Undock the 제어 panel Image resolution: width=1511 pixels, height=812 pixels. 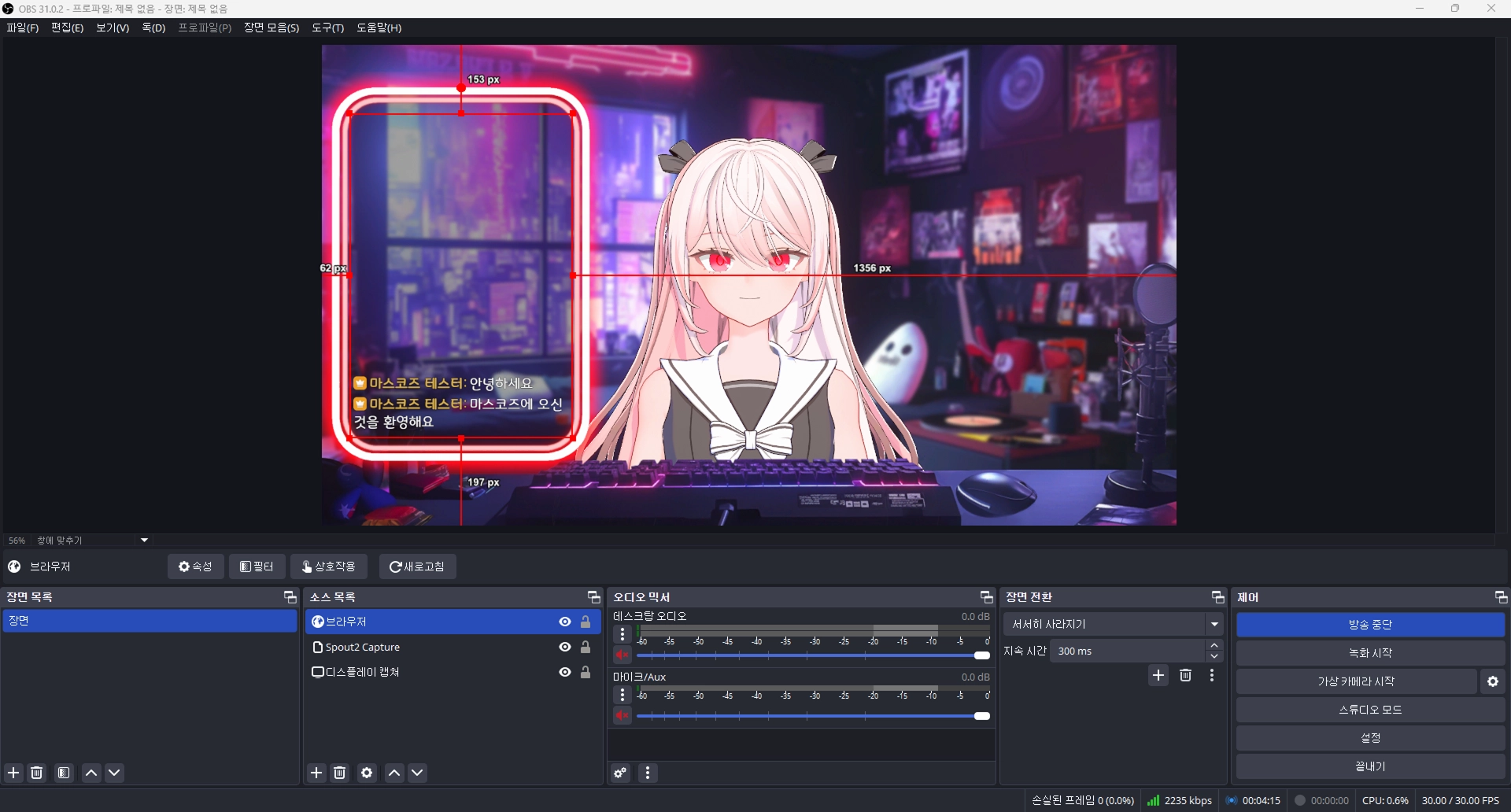(x=1501, y=597)
